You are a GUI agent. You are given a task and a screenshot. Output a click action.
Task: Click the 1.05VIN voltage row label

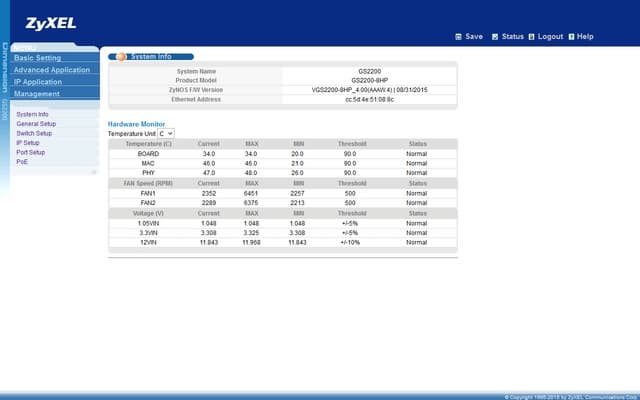148,224
